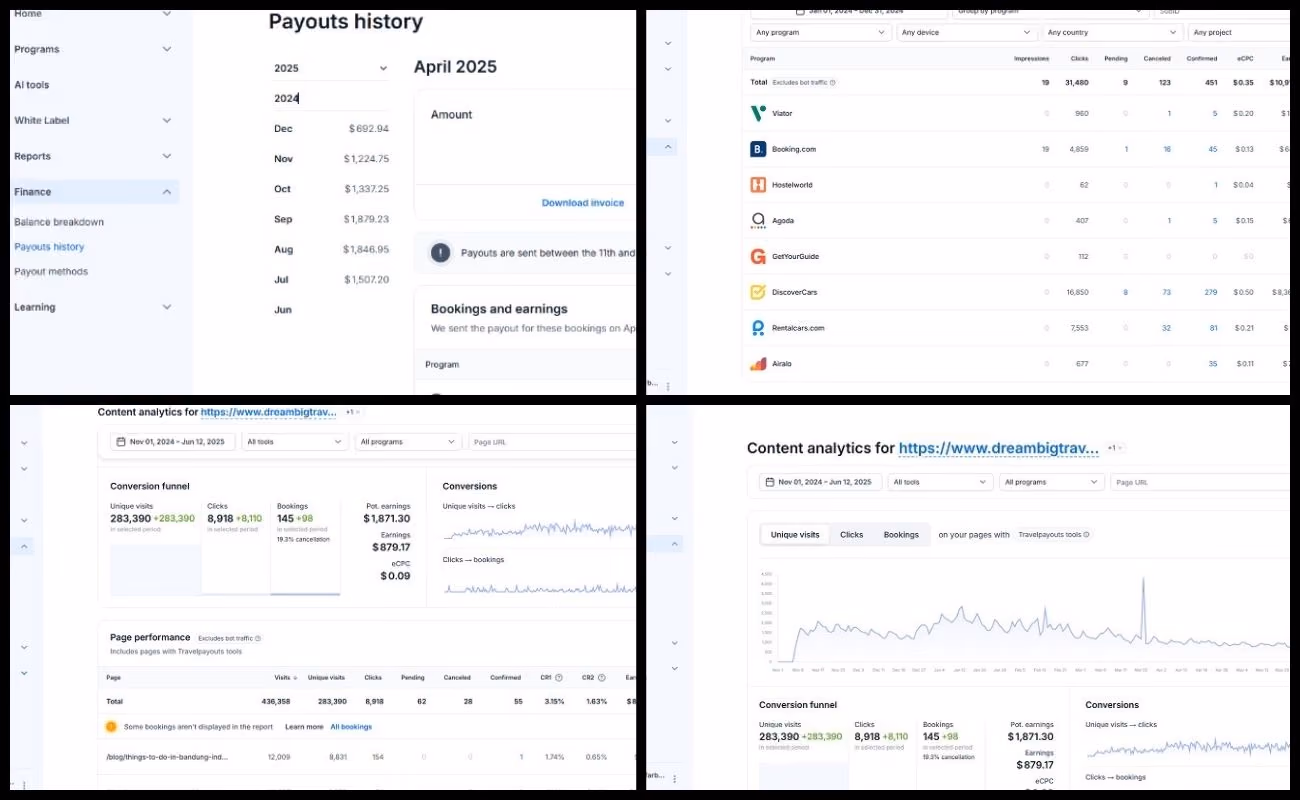Select Bookings 145 step in the Page performance panel's funnel
This screenshot has height=800, width=1300.
point(305,550)
